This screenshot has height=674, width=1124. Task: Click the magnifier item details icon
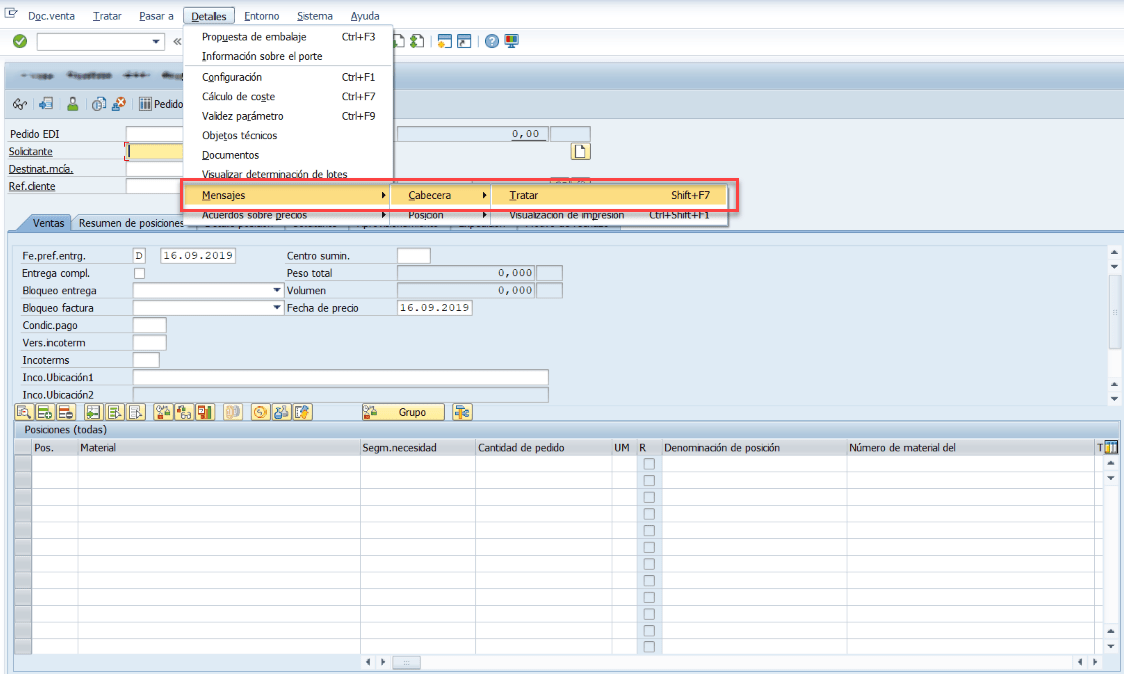[x=24, y=412]
